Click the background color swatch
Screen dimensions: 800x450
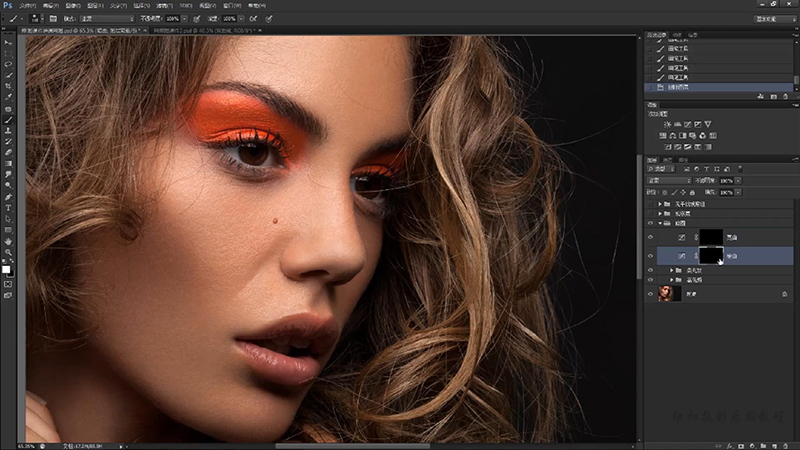pos(11,274)
